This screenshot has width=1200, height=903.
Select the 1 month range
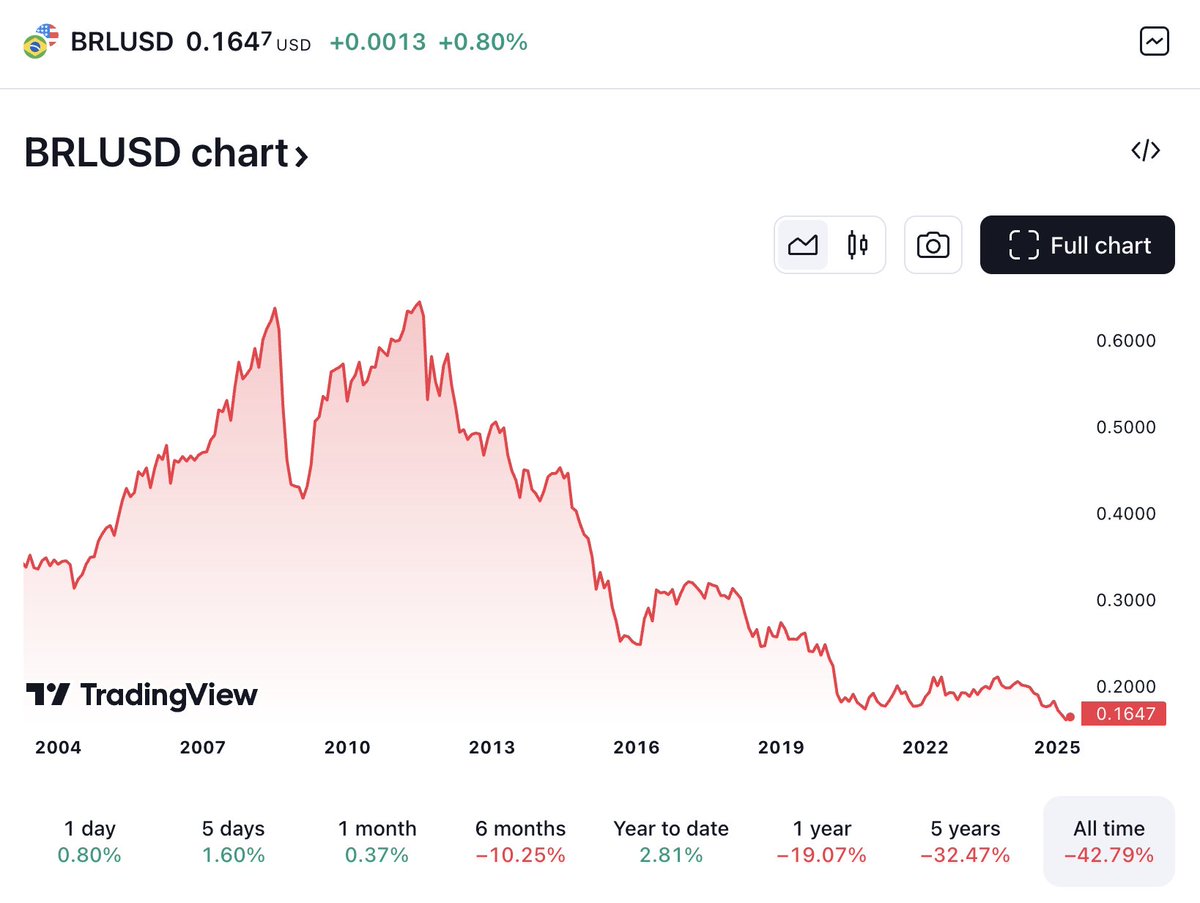click(377, 841)
